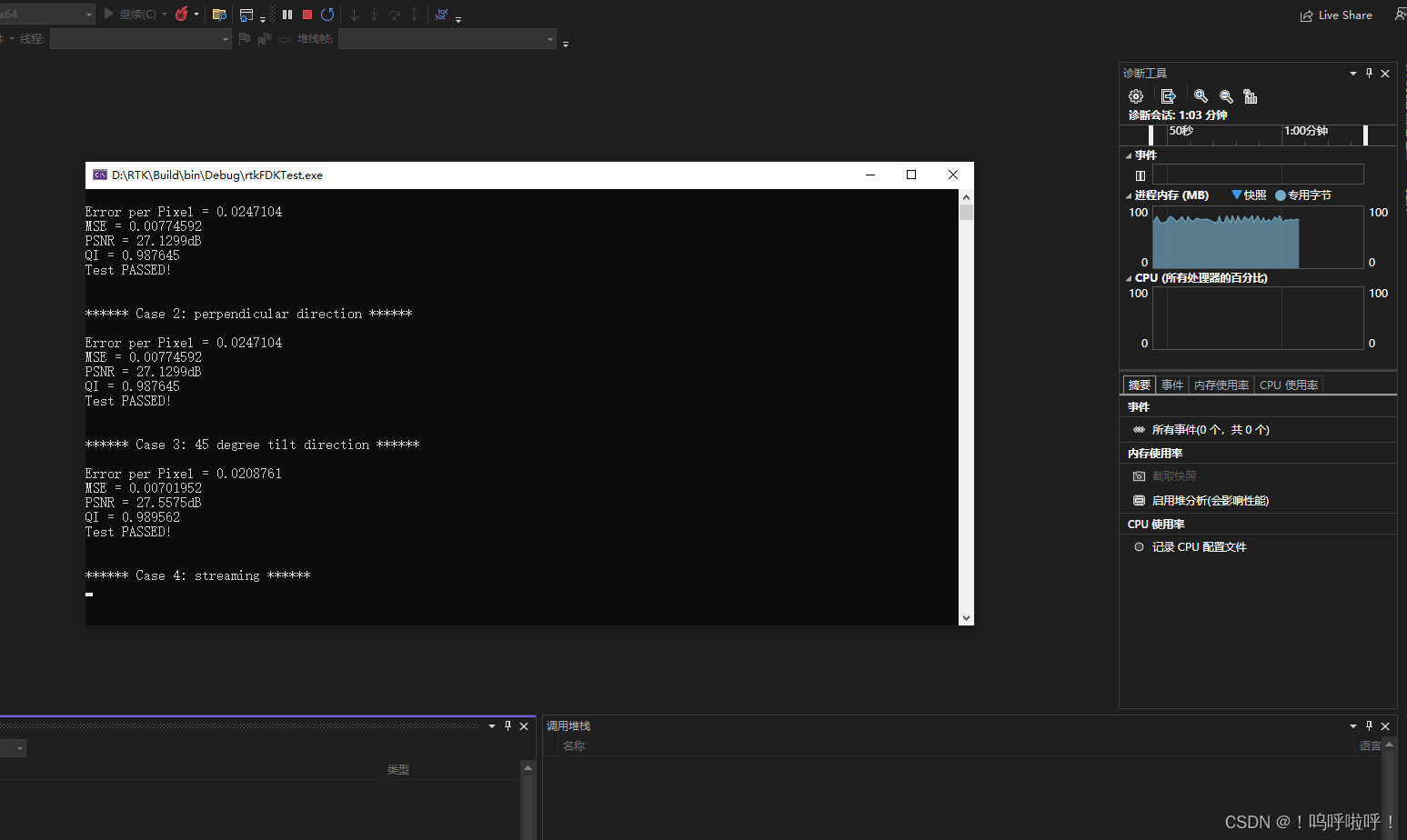
Task: Toggle the 专用字节 legend marker
Action: [1281, 195]
